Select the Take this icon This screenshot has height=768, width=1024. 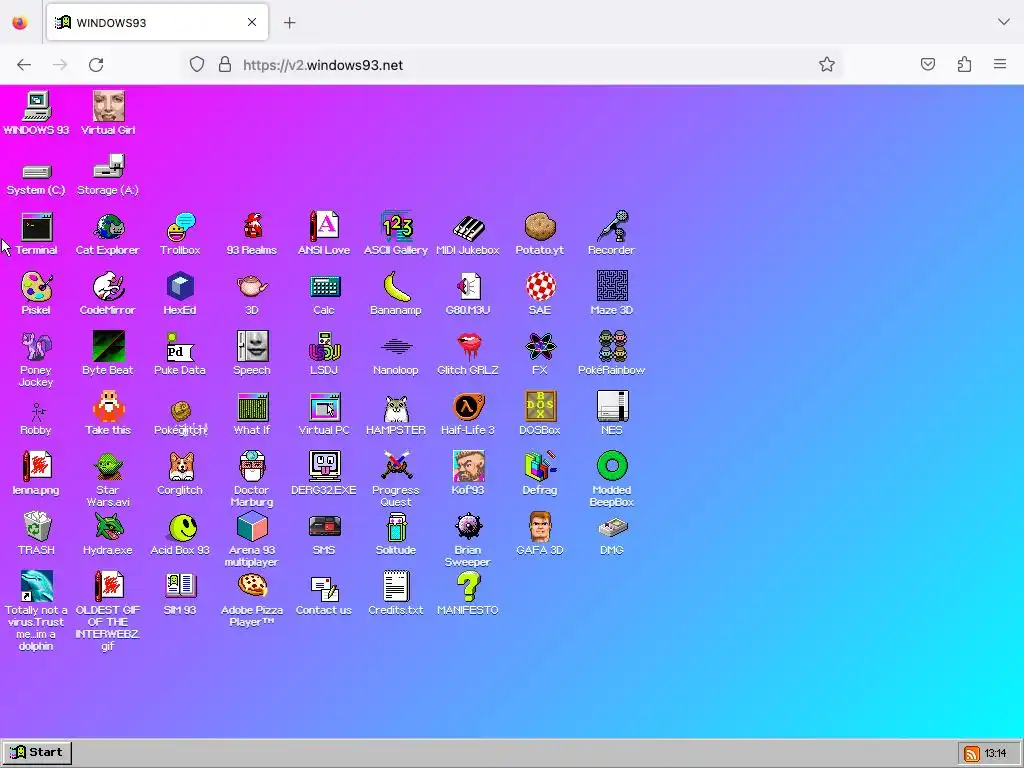[x=108, y=407]
